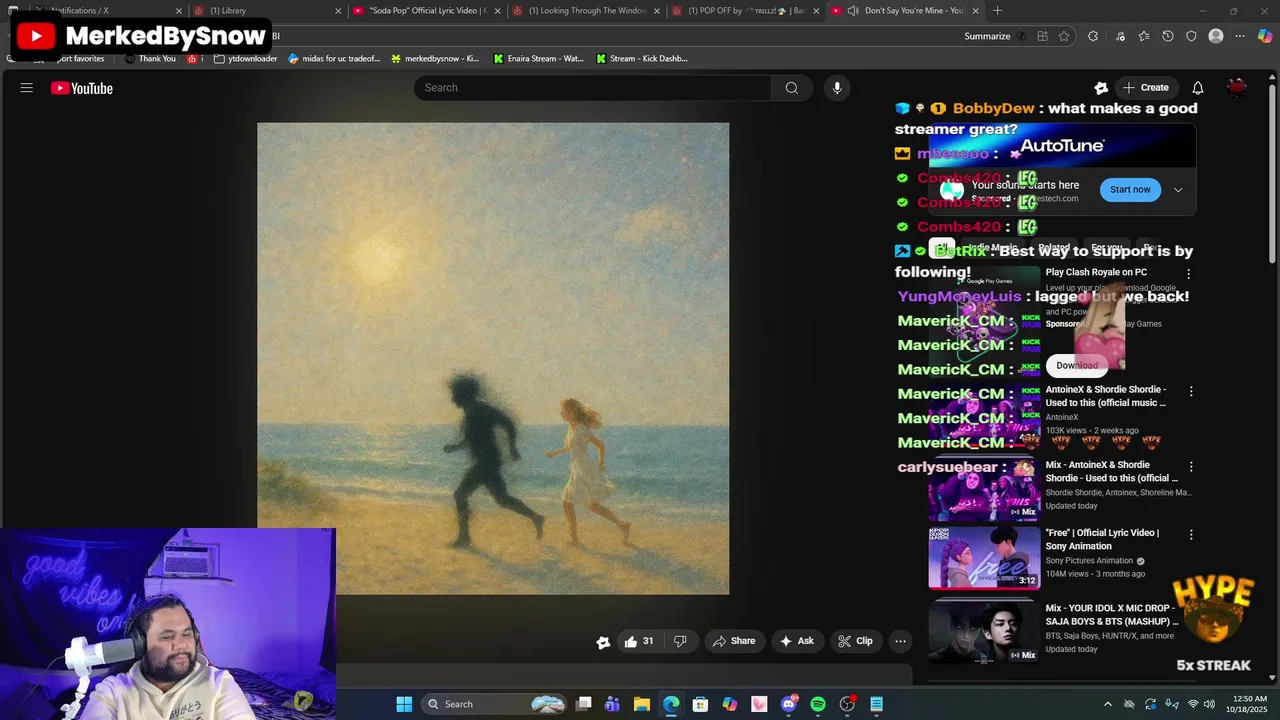Open Copilot app from the taskbar
The height and width of the screenshot is (720, 1280).
pos(730,704)
